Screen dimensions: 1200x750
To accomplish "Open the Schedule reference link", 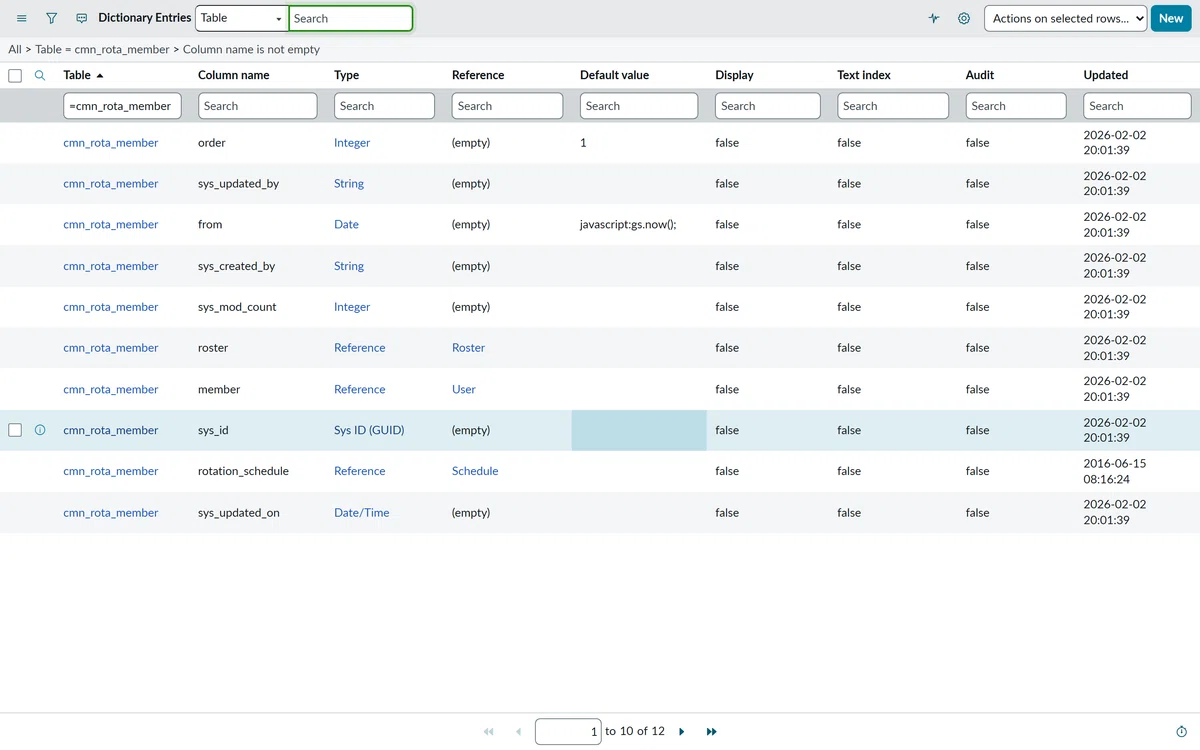I will (x=475, y=471).
